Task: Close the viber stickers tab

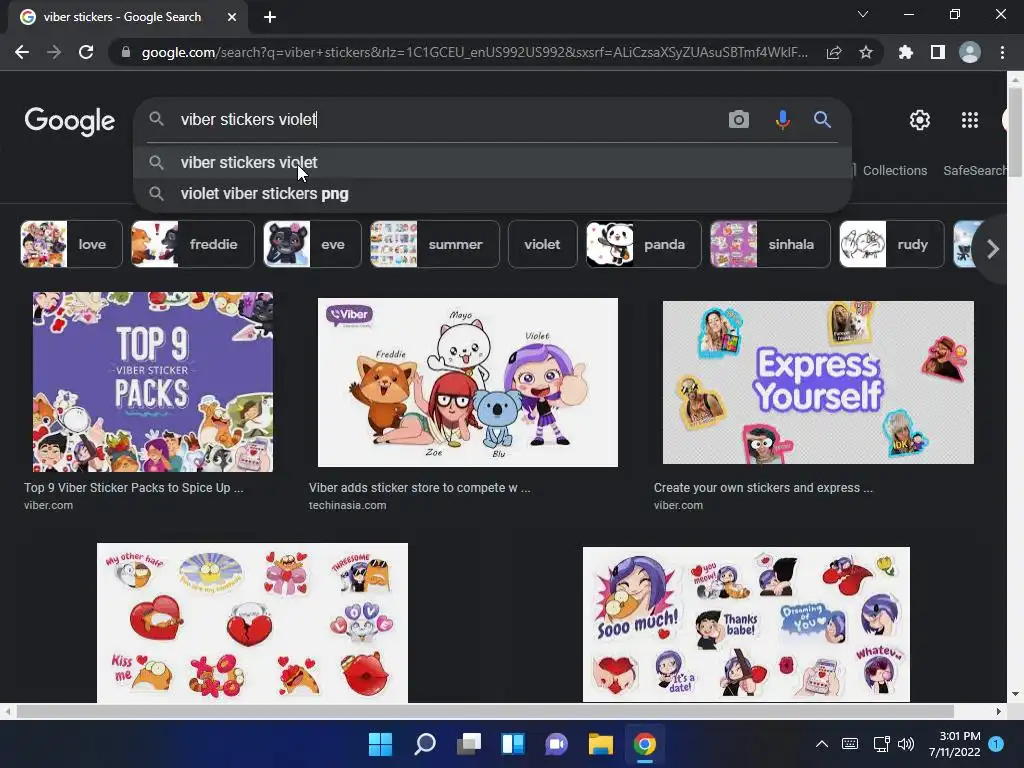Action: coord(232,17)
